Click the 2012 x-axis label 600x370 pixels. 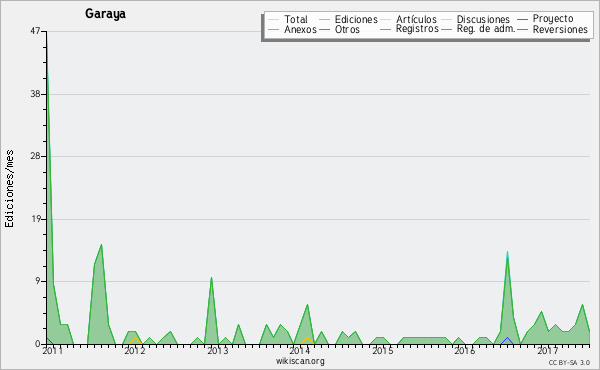click(135, 350)
